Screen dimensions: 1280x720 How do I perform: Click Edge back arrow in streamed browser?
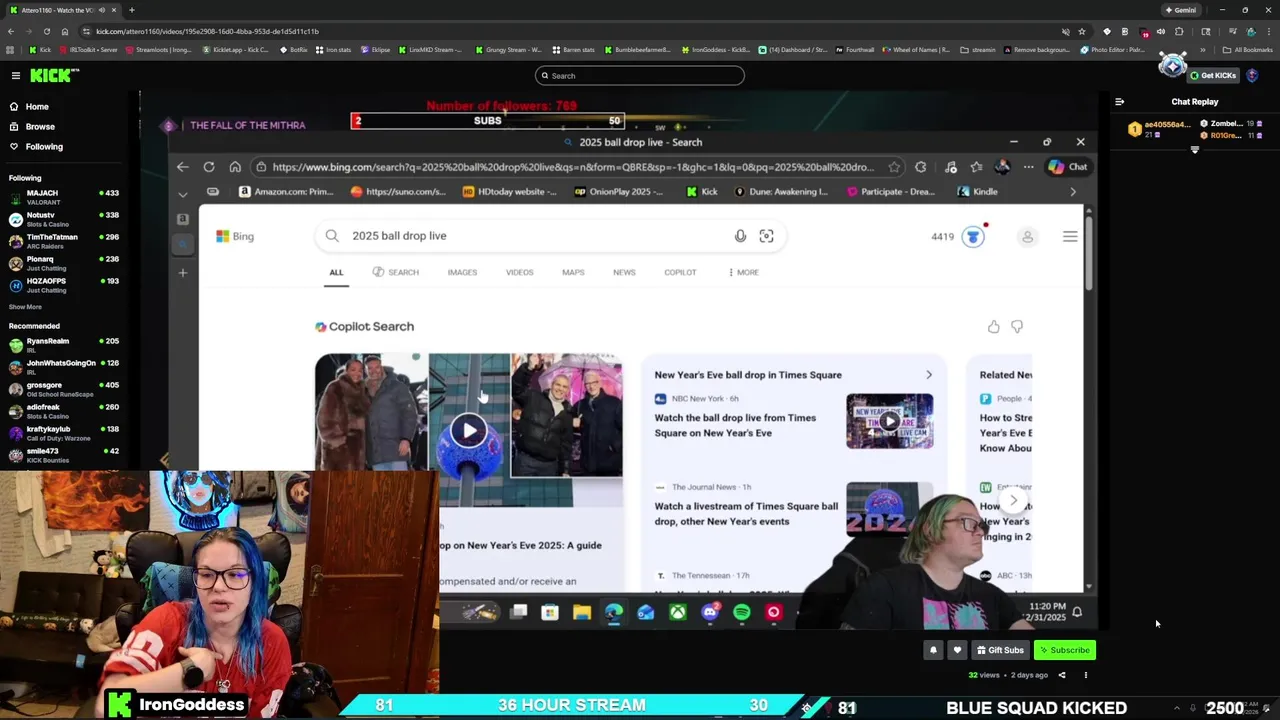182,167
